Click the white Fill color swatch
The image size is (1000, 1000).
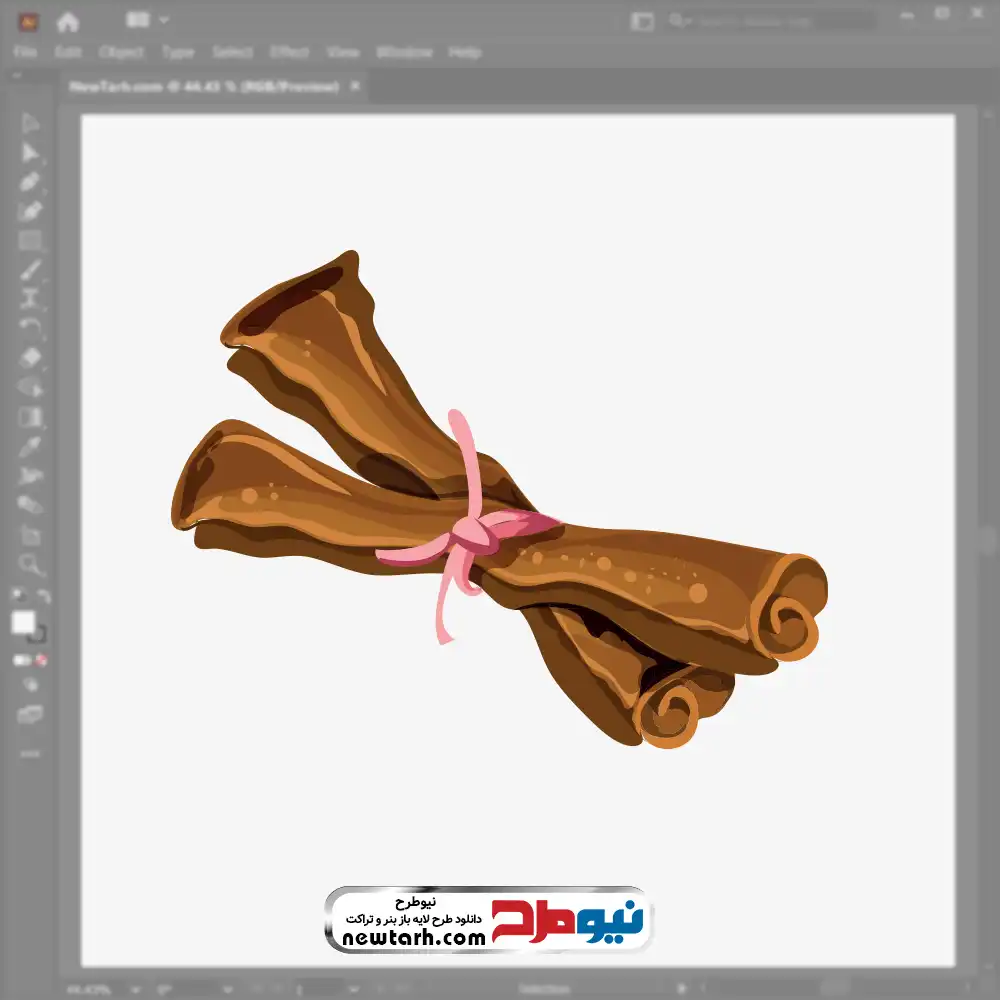[x=23, y=623]
